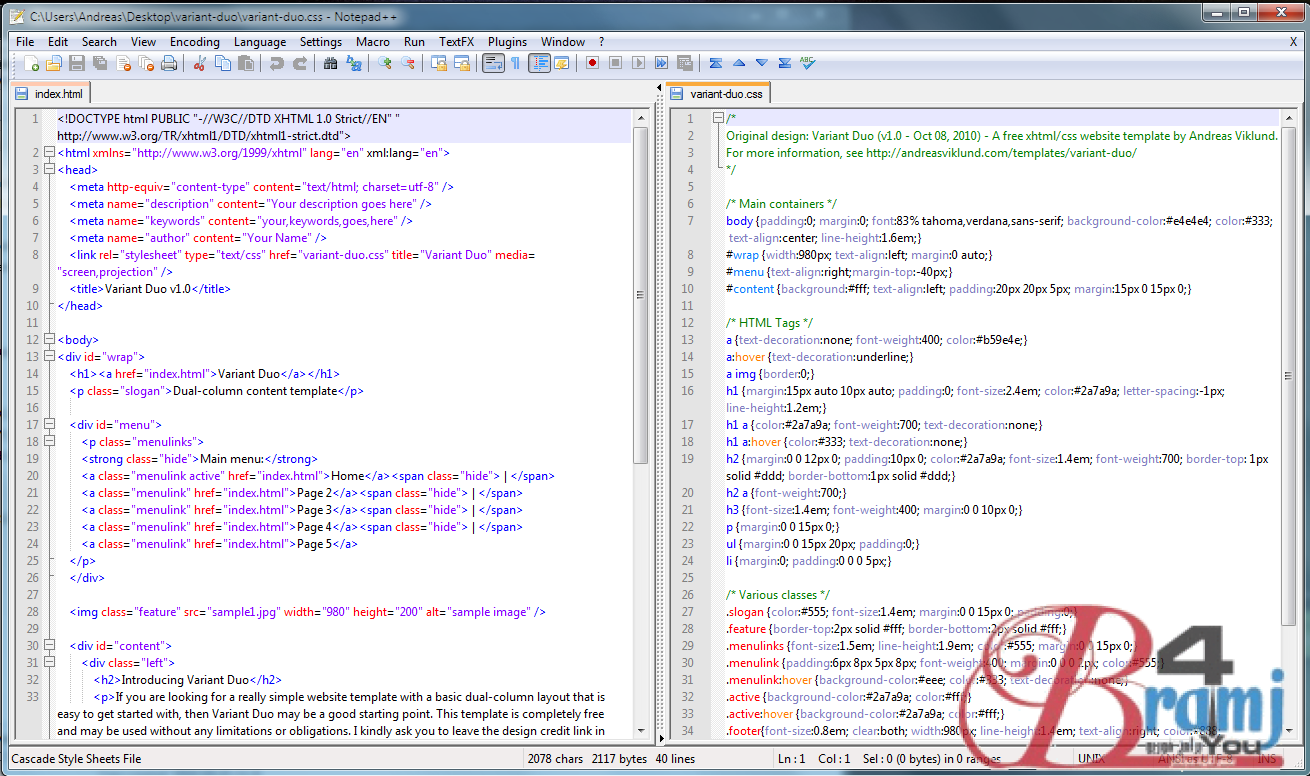Click the Play macro recording icon

(x=638, y=62)
